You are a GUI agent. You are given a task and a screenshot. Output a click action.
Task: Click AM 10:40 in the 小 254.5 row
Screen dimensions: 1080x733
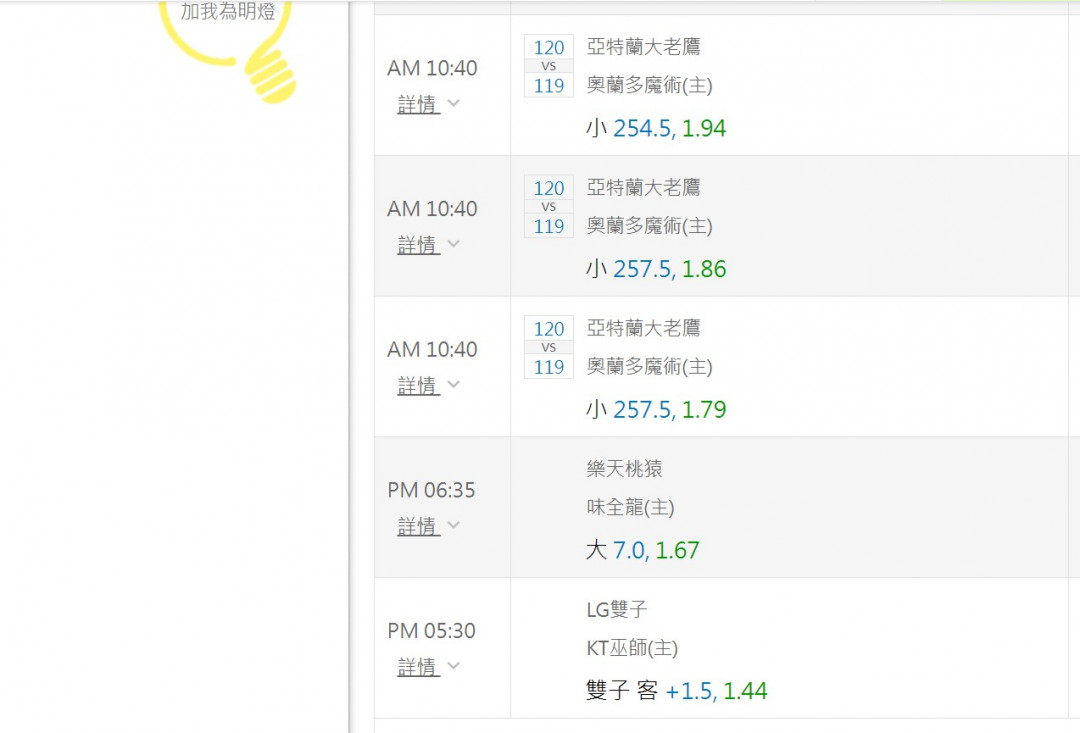click(432, 68)
